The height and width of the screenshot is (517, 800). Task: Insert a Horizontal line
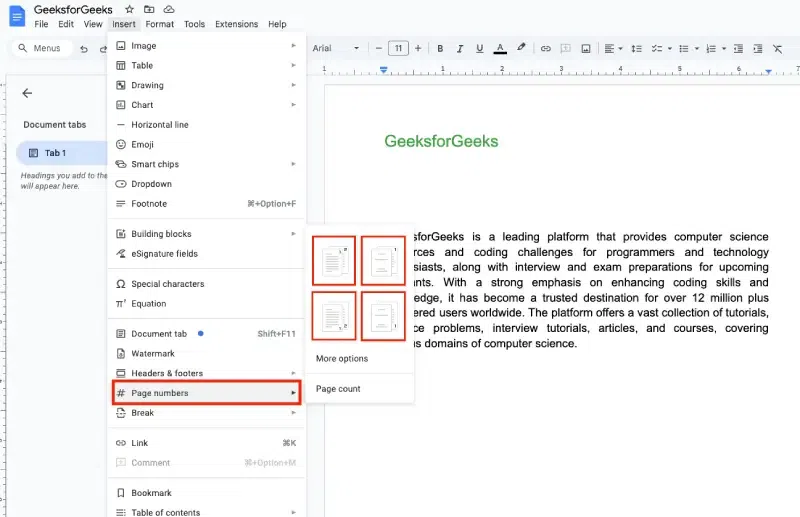pyautogui.click(x=206, y=125)
